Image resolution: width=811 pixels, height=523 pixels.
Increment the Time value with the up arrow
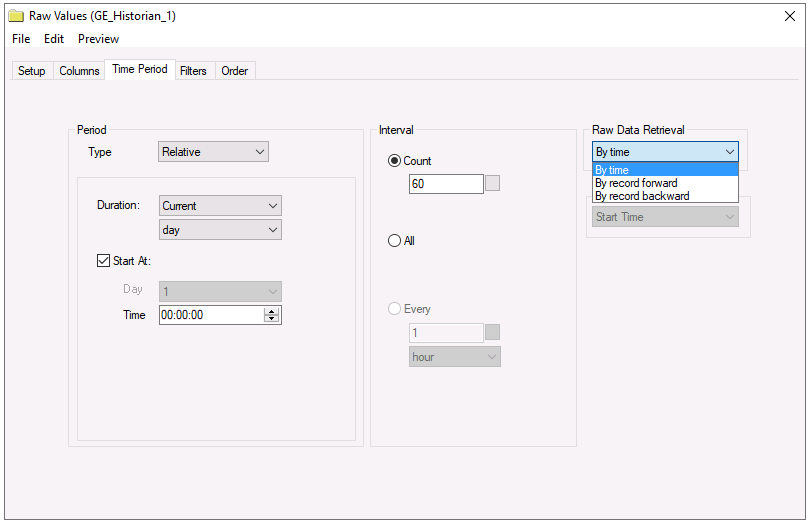(x=272, y=311)
